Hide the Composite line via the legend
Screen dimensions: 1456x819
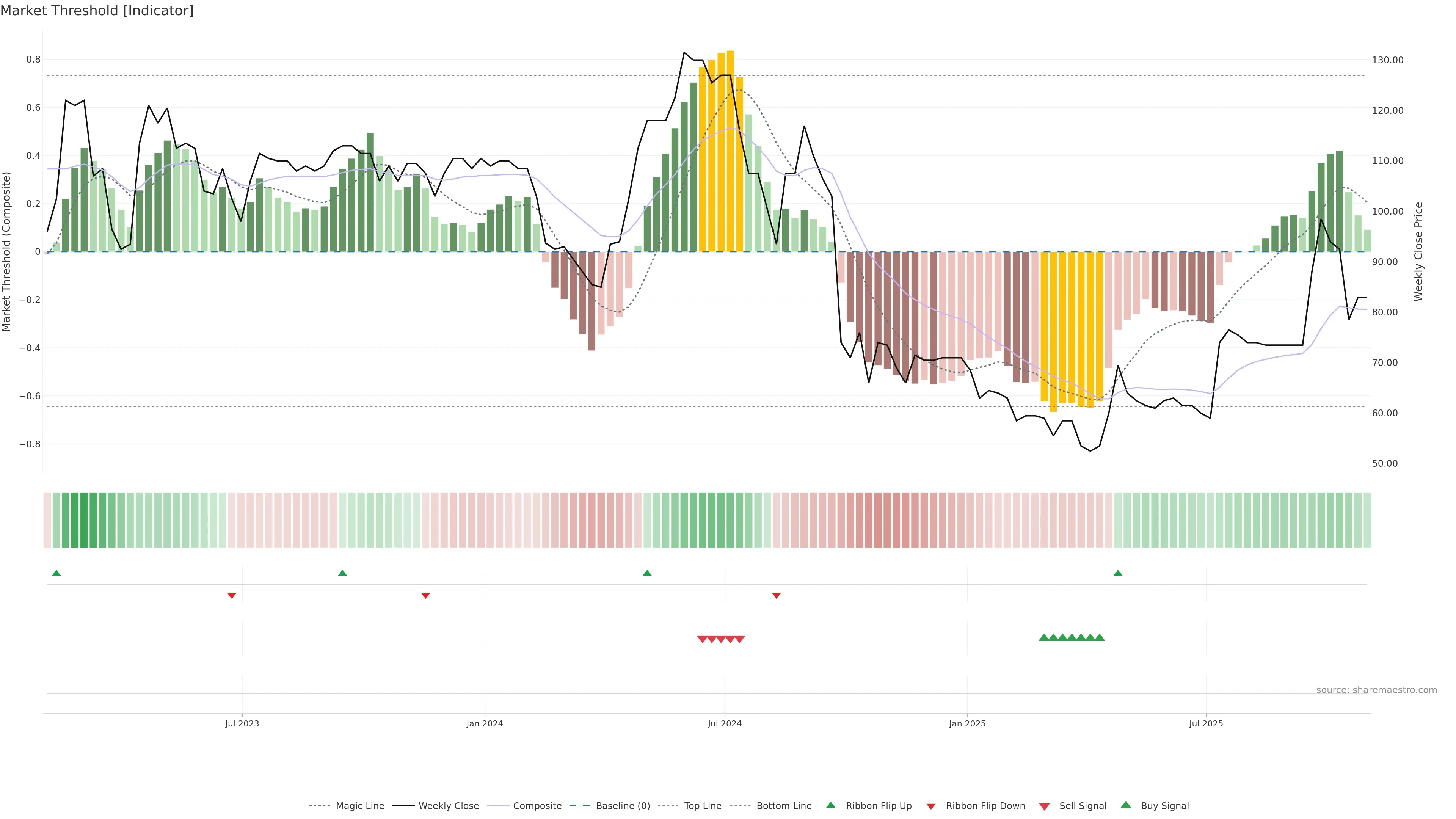point(537,806)
